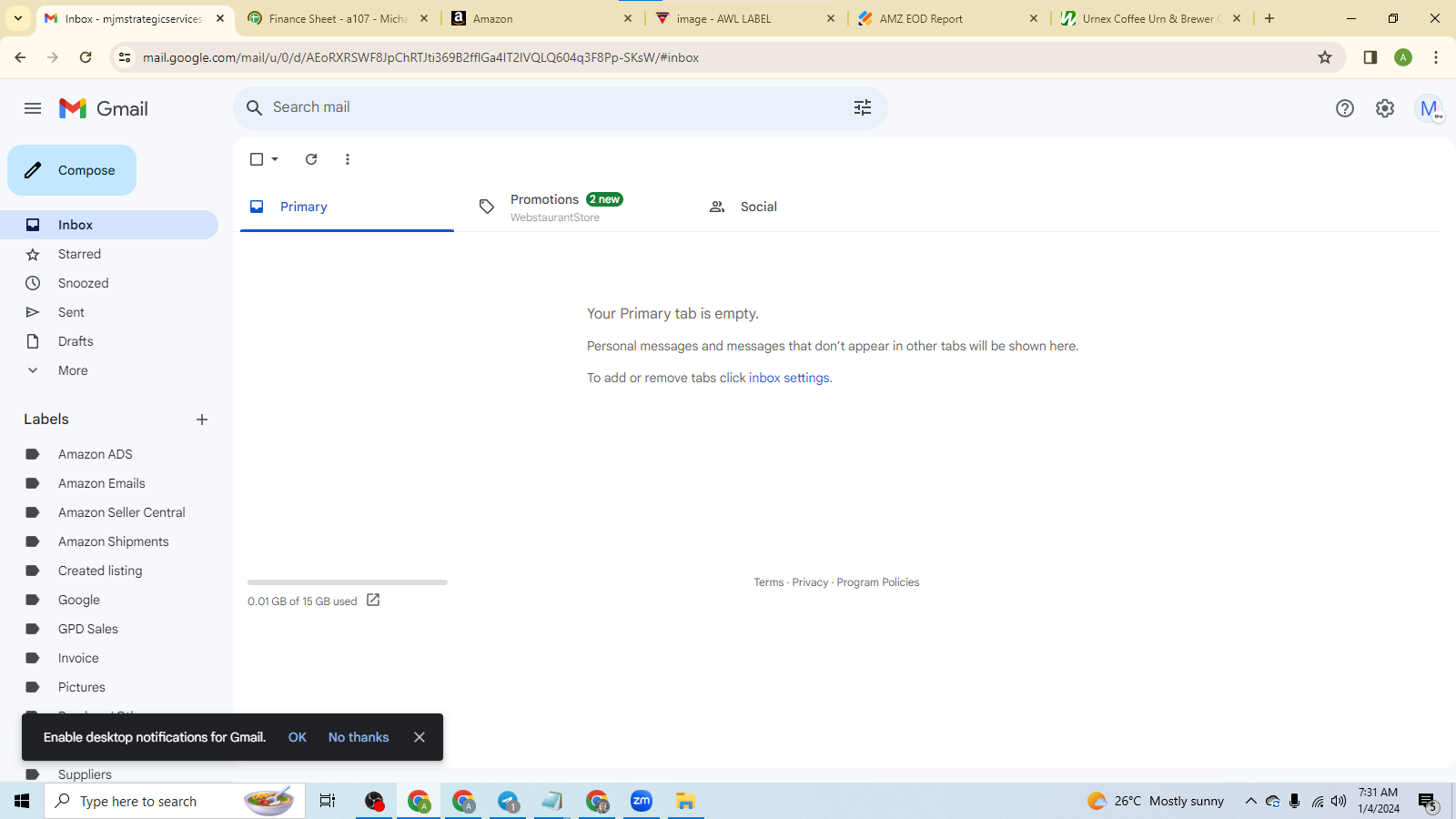
Task: View site information icon
Action: click(x=125, y=57)
